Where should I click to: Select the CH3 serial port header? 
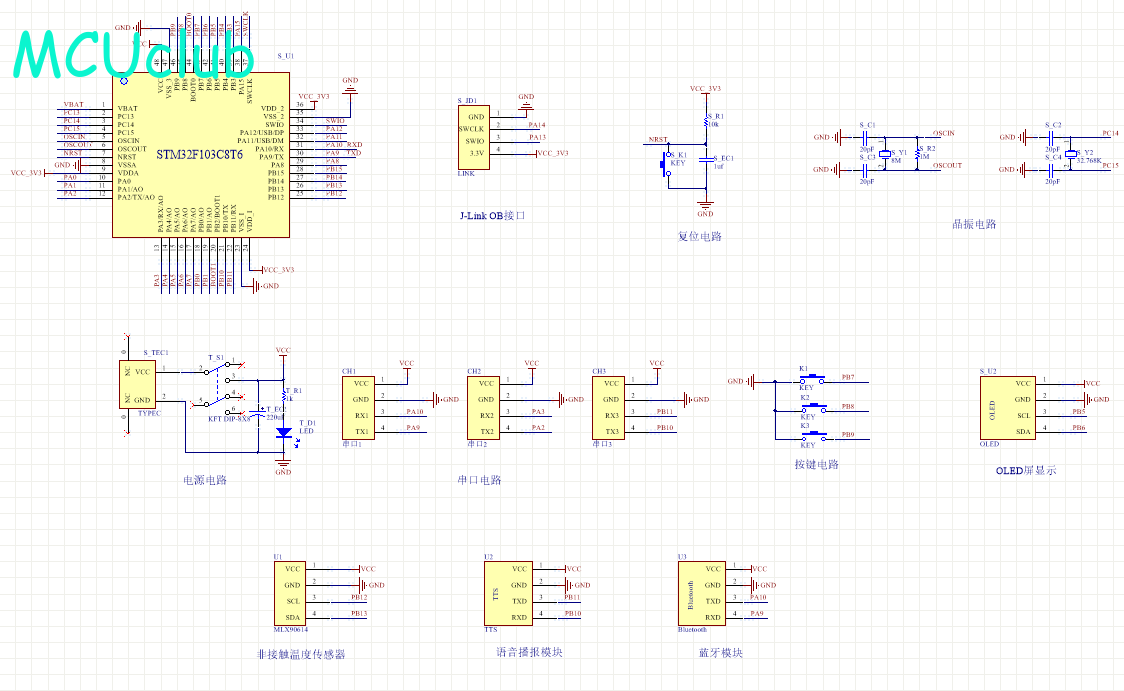tap(609, 407)
